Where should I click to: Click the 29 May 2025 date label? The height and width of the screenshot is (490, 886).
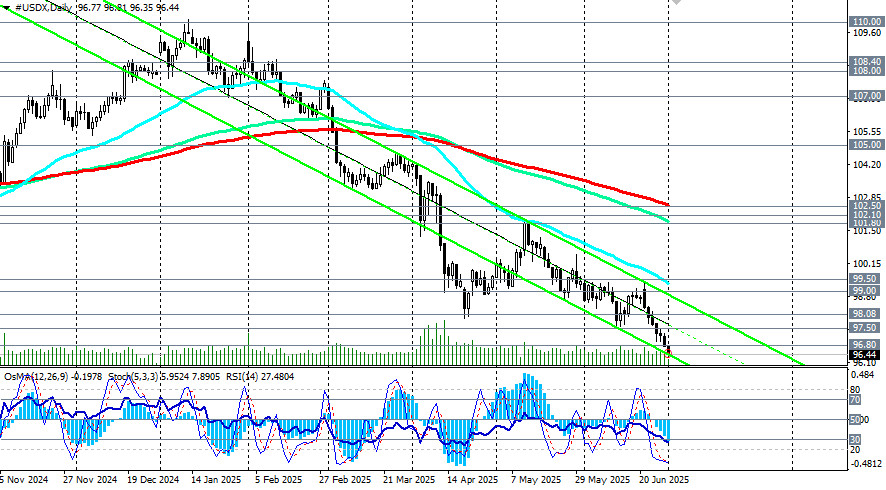(601, 480)
